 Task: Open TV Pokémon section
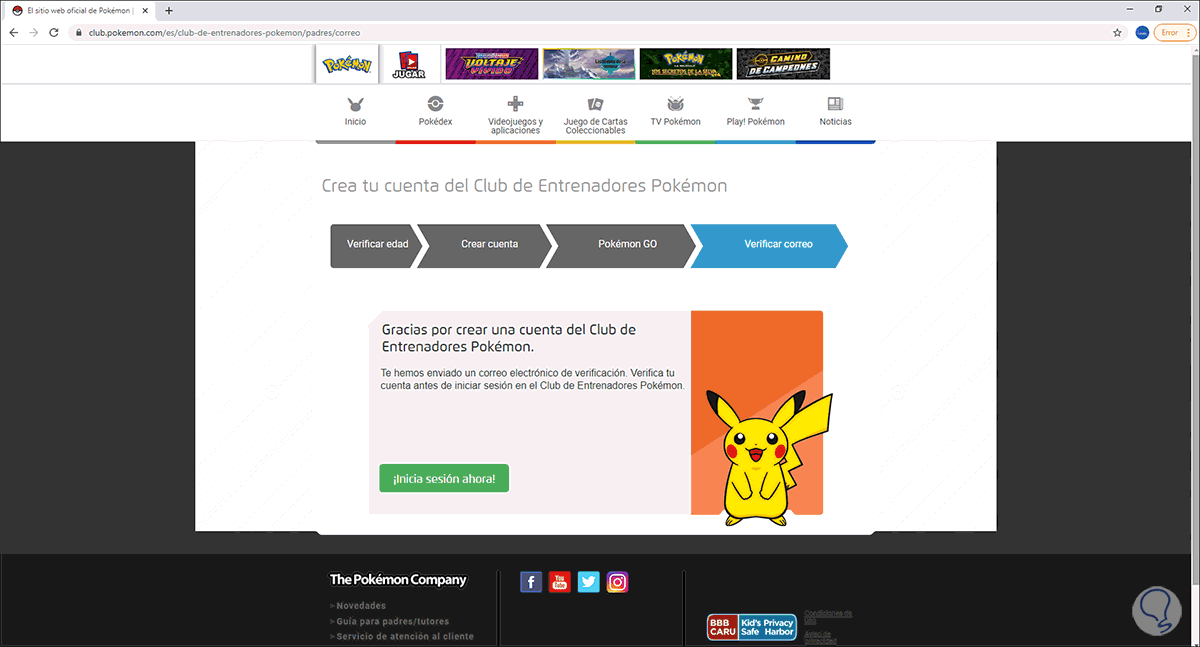click(675, 112)
